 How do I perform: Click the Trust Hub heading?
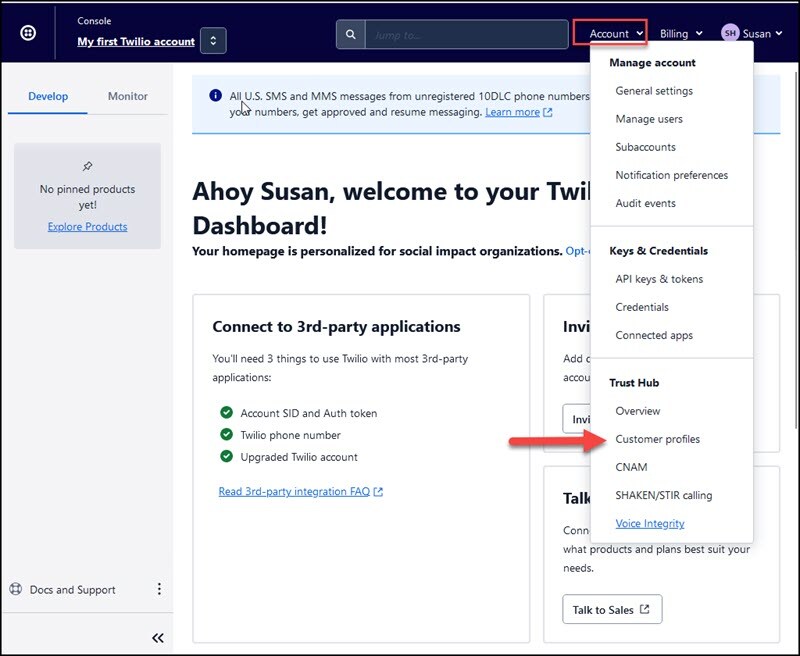point(634,383)
